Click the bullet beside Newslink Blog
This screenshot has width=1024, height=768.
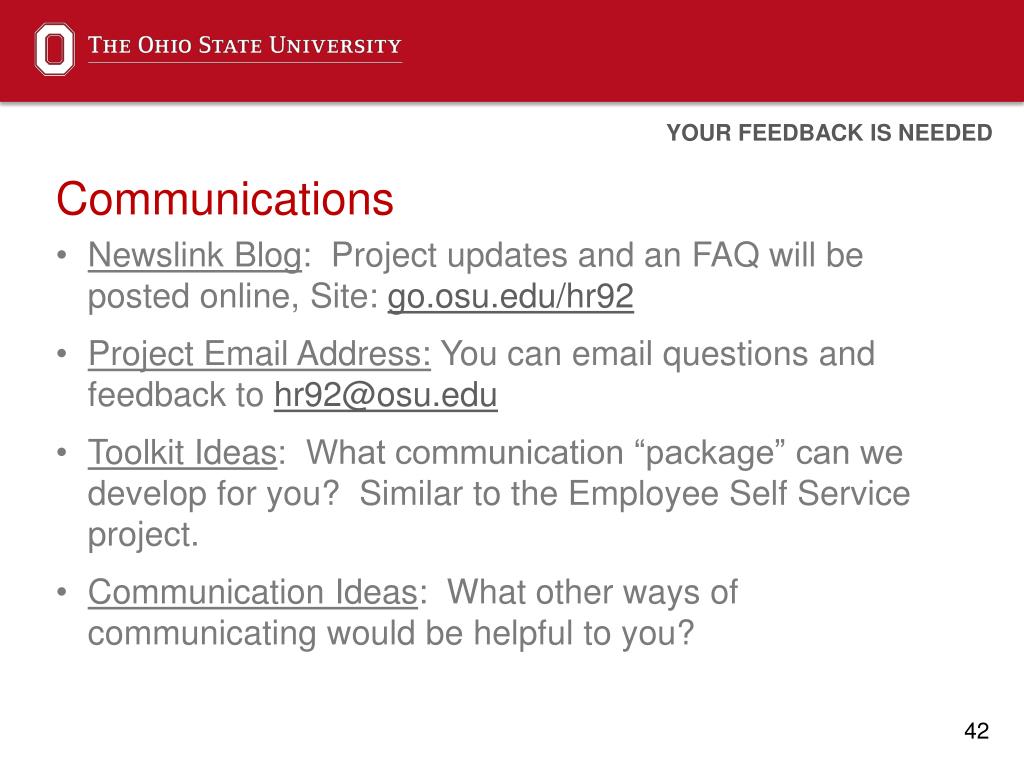62,255
